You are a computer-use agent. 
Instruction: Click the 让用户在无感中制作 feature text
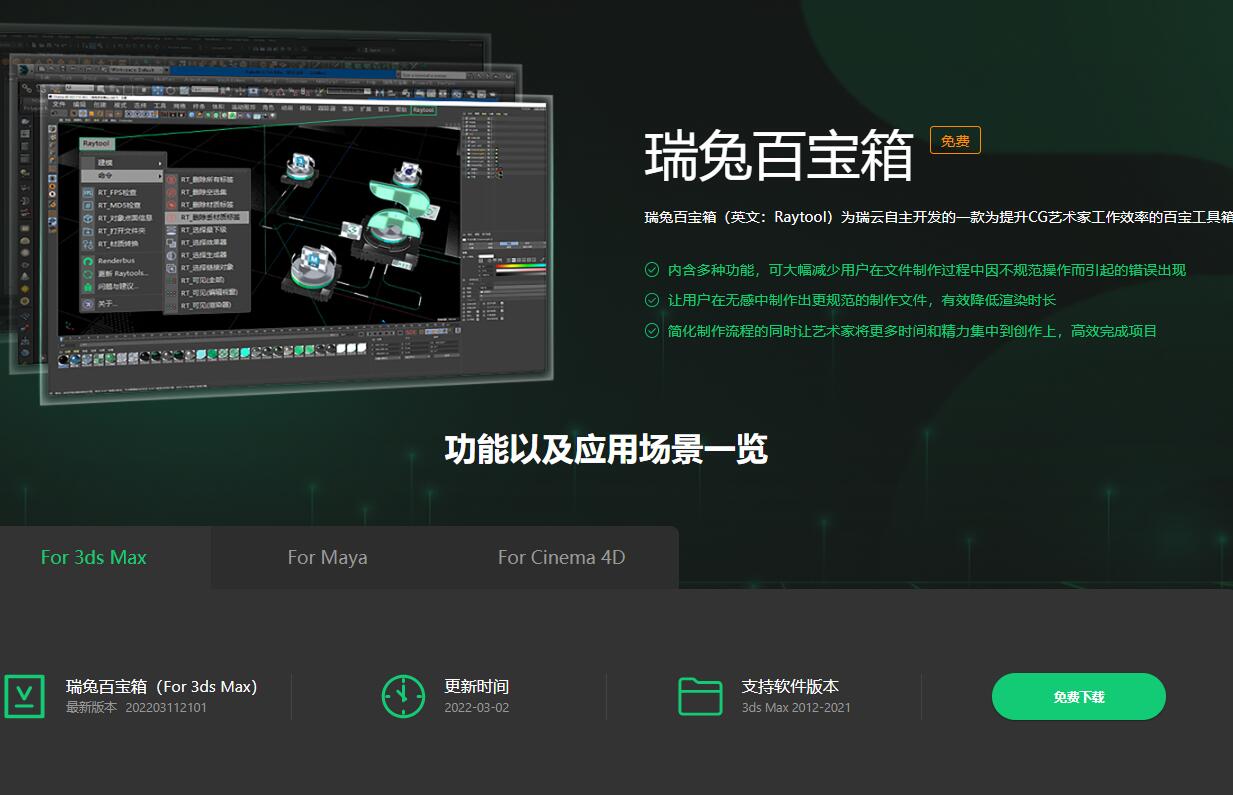pos(862,300)
